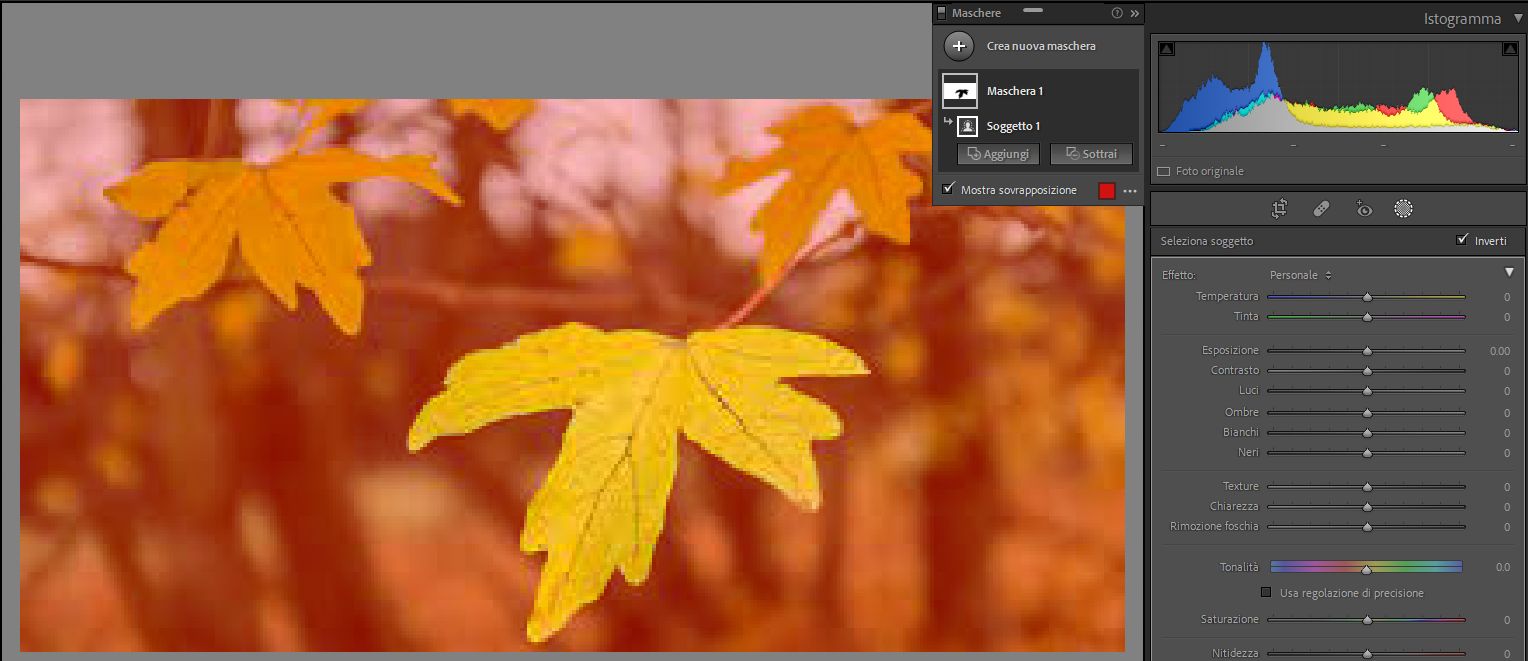Click the Temperatura slider handle
Screen dimensions: 1528x661
1367,297
